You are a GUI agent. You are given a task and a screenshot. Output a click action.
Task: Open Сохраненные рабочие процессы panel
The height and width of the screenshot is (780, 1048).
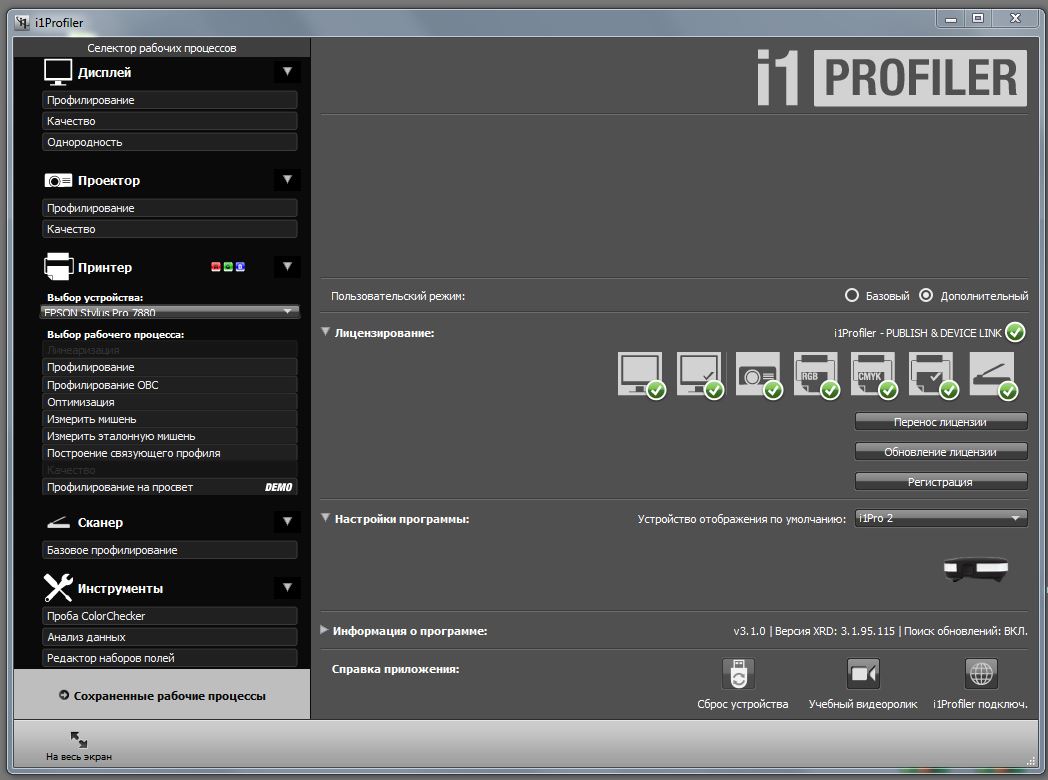coord(162,695)
